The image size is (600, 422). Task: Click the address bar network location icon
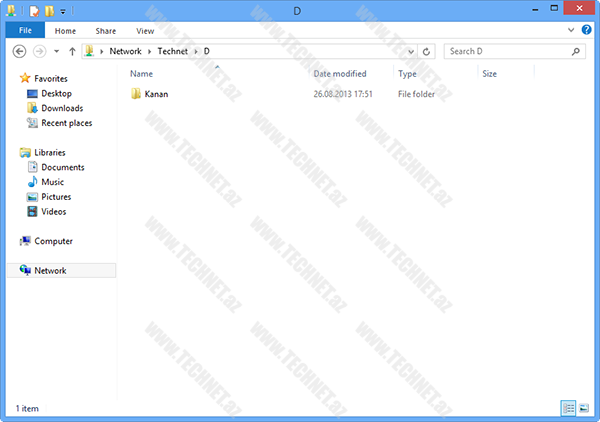coord(89,51)
